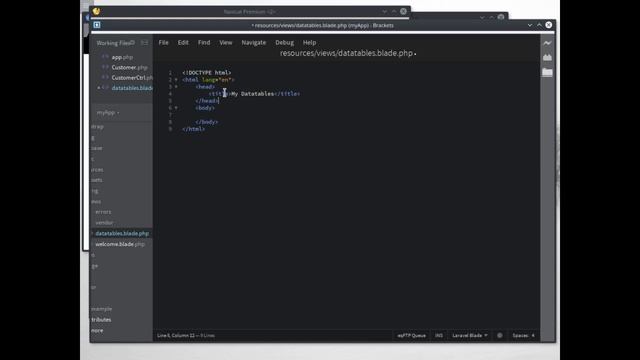This screenshot has height=360, width=640.
Task: Open the Debug menu
Action: point(284,42)
